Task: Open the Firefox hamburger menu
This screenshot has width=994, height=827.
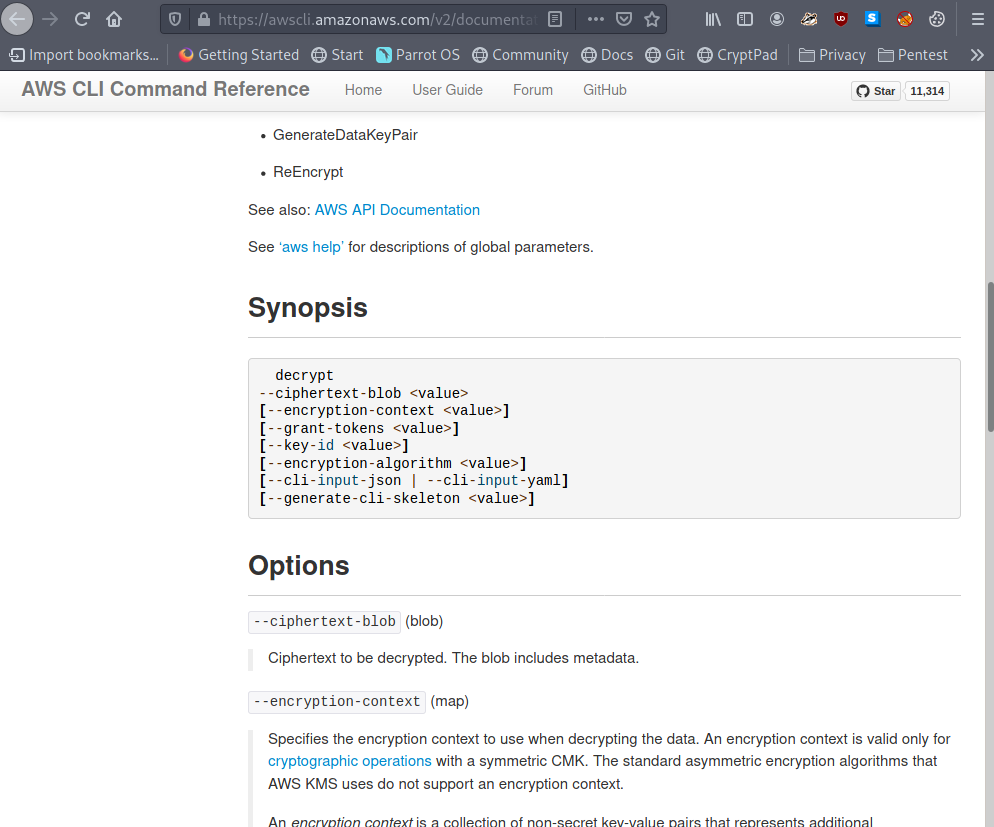Action: coord(977,19)
